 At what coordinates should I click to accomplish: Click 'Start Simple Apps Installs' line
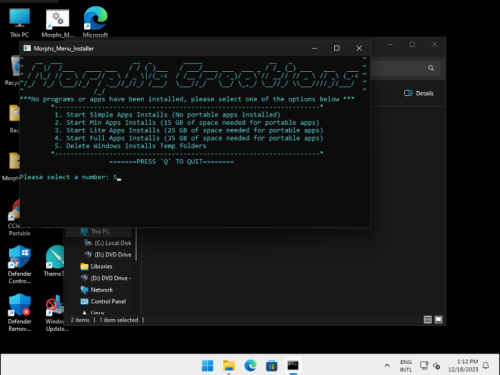168,115
